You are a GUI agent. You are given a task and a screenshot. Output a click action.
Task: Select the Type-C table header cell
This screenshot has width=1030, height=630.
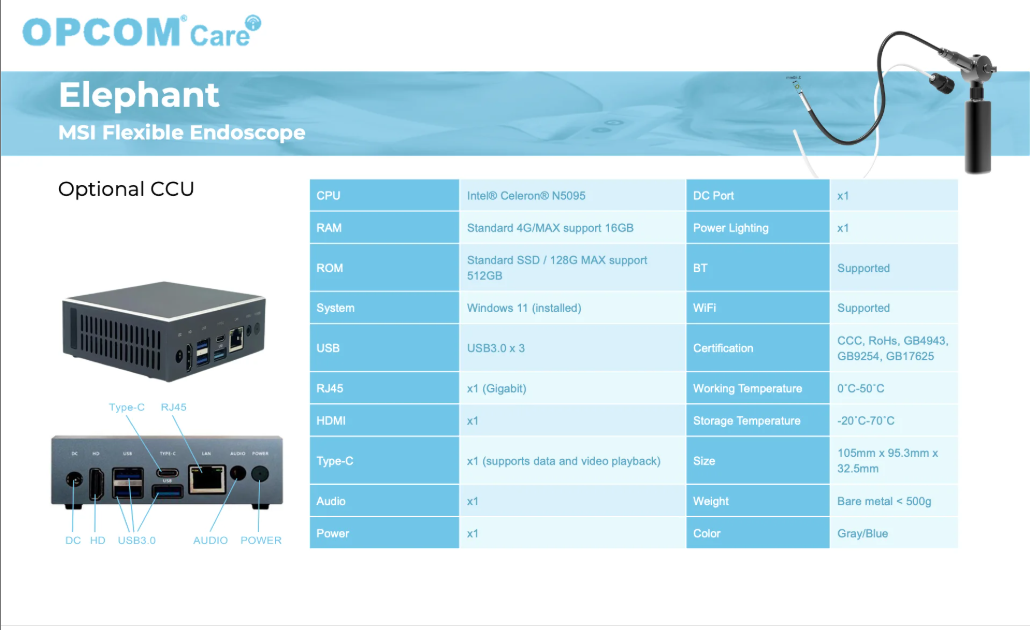384,461
